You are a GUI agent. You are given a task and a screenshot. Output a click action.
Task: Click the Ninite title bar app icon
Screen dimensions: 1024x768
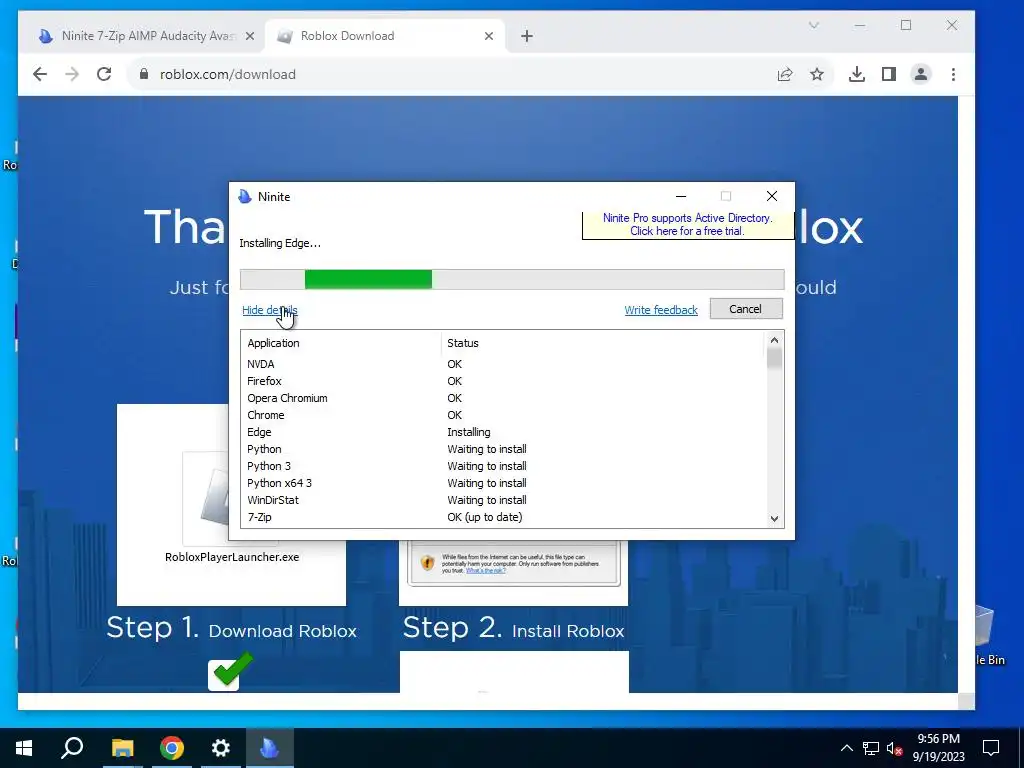click(245, 197)
